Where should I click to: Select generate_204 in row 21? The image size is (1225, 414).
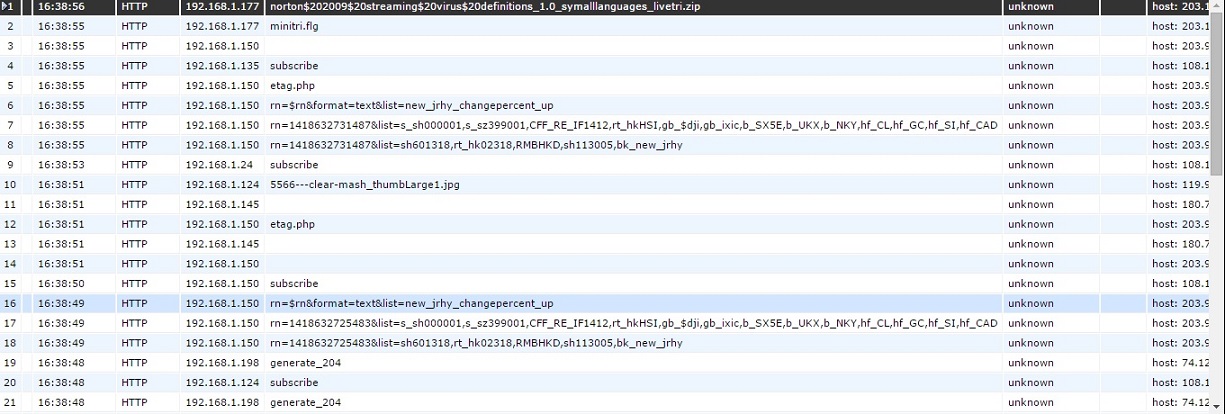click(x=305, y=403)
